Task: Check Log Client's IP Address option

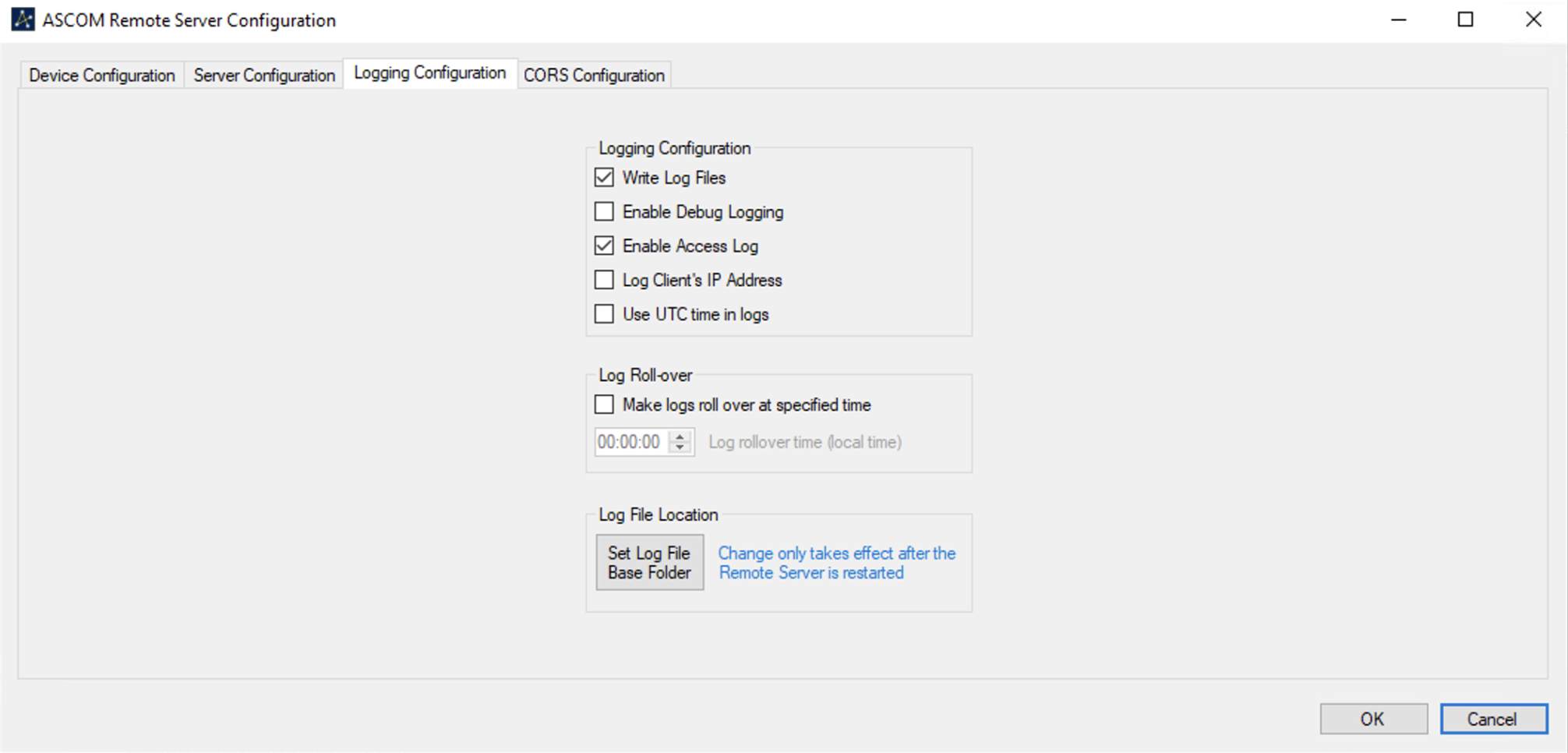Action: 604,280
